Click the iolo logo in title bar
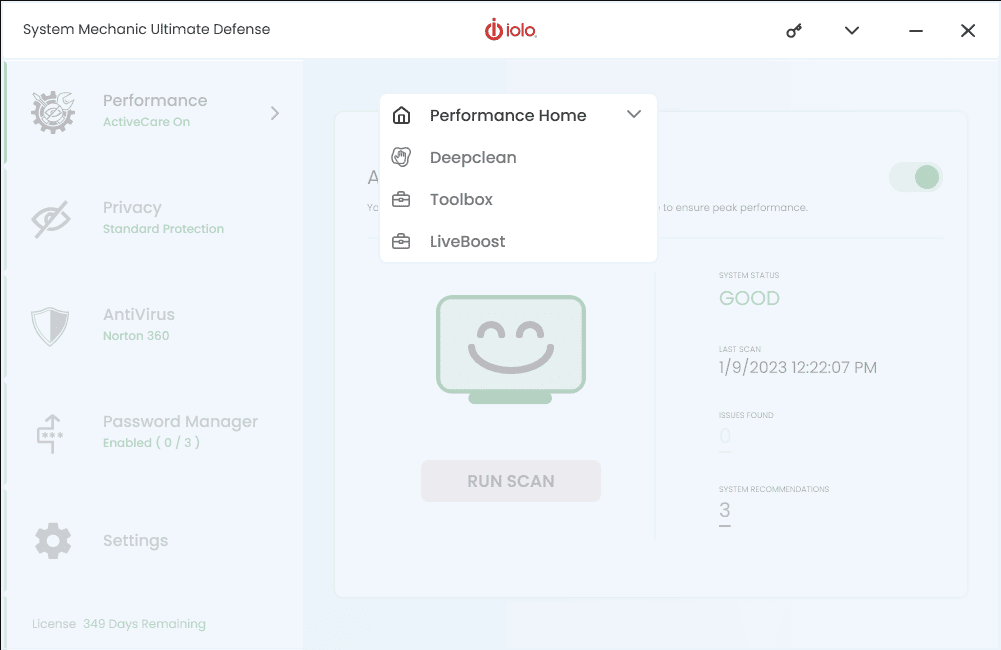 tap(511, 29)
